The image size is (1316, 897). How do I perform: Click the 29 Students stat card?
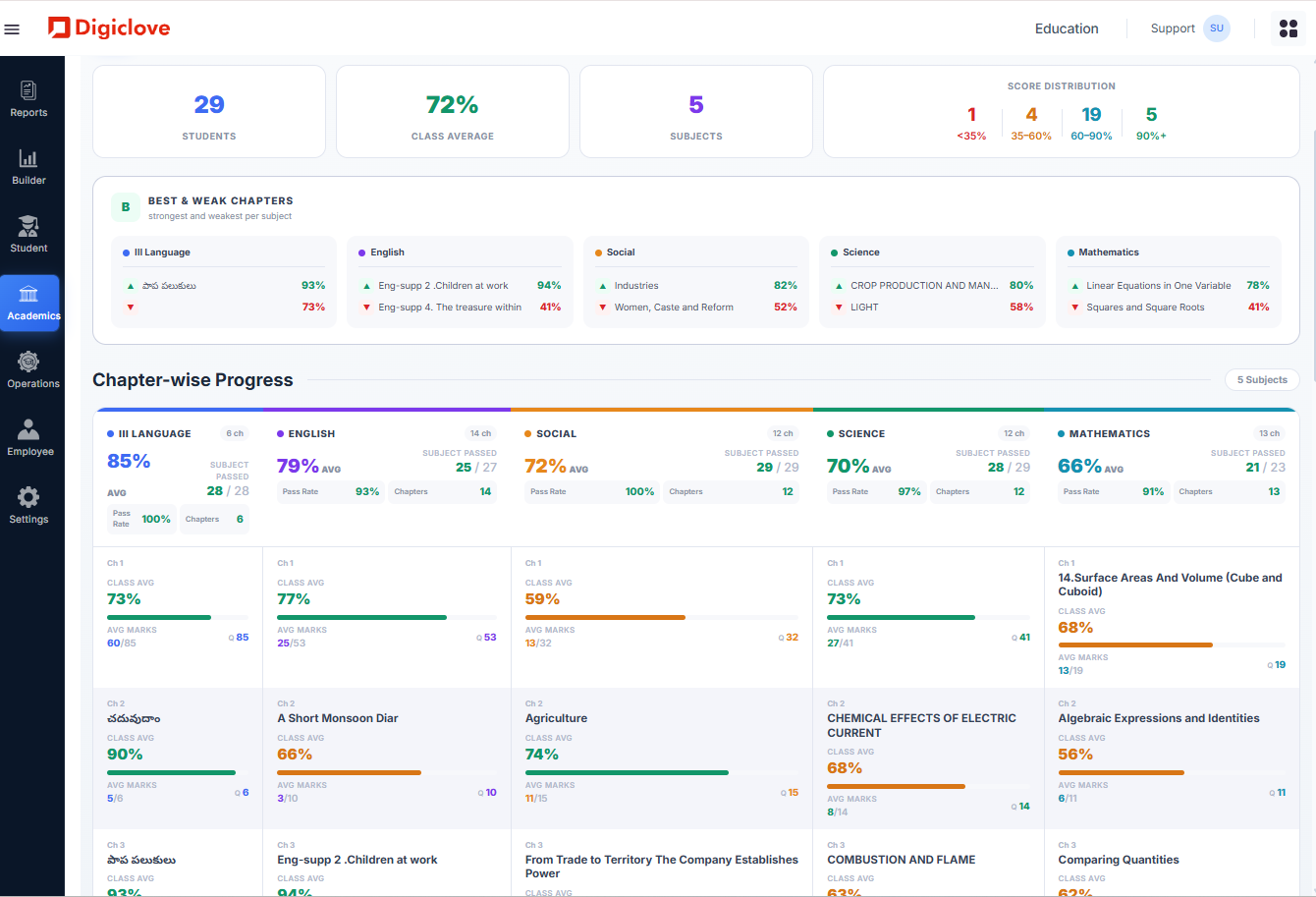209,112
